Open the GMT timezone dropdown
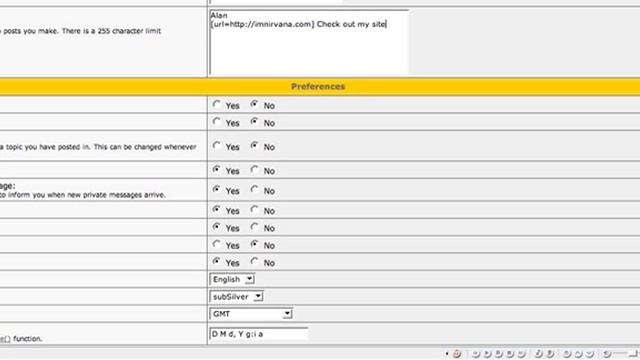The image size is (640, 360). point(251,314)
